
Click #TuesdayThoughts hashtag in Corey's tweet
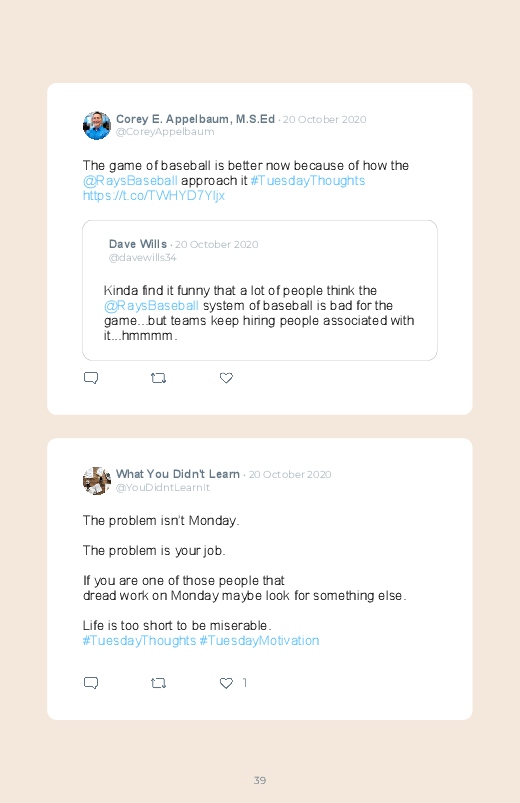click(x=308, y=181)
